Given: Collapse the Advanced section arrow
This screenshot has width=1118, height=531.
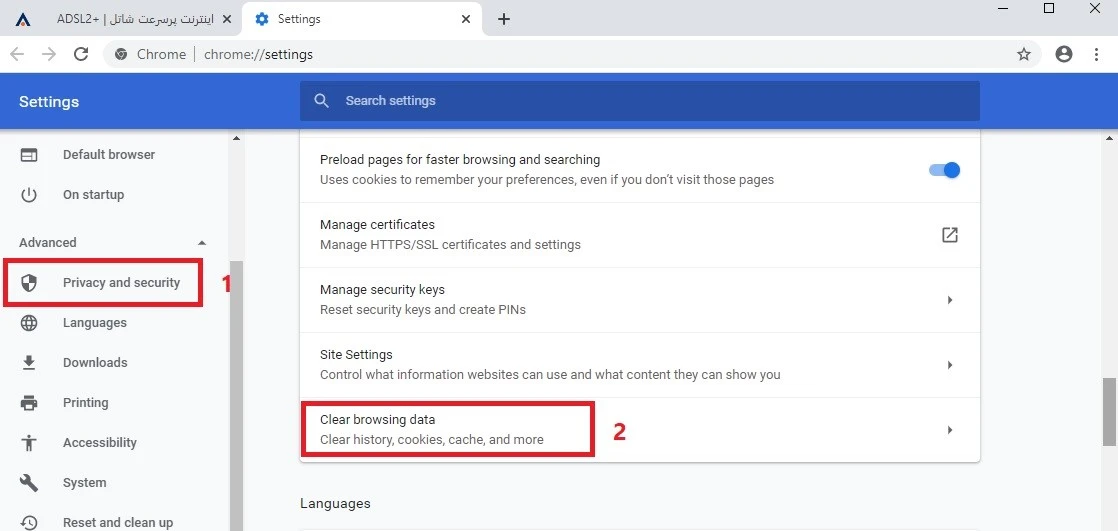Looking at the screenshot, I should click(202, 243).
